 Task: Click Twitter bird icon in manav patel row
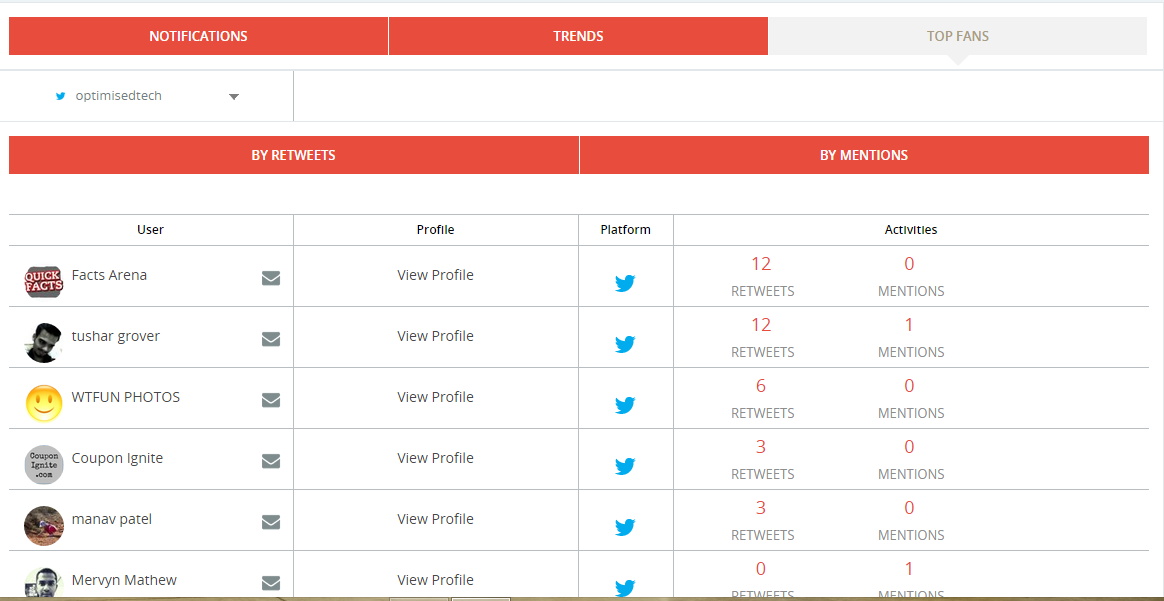coord(625,527)
